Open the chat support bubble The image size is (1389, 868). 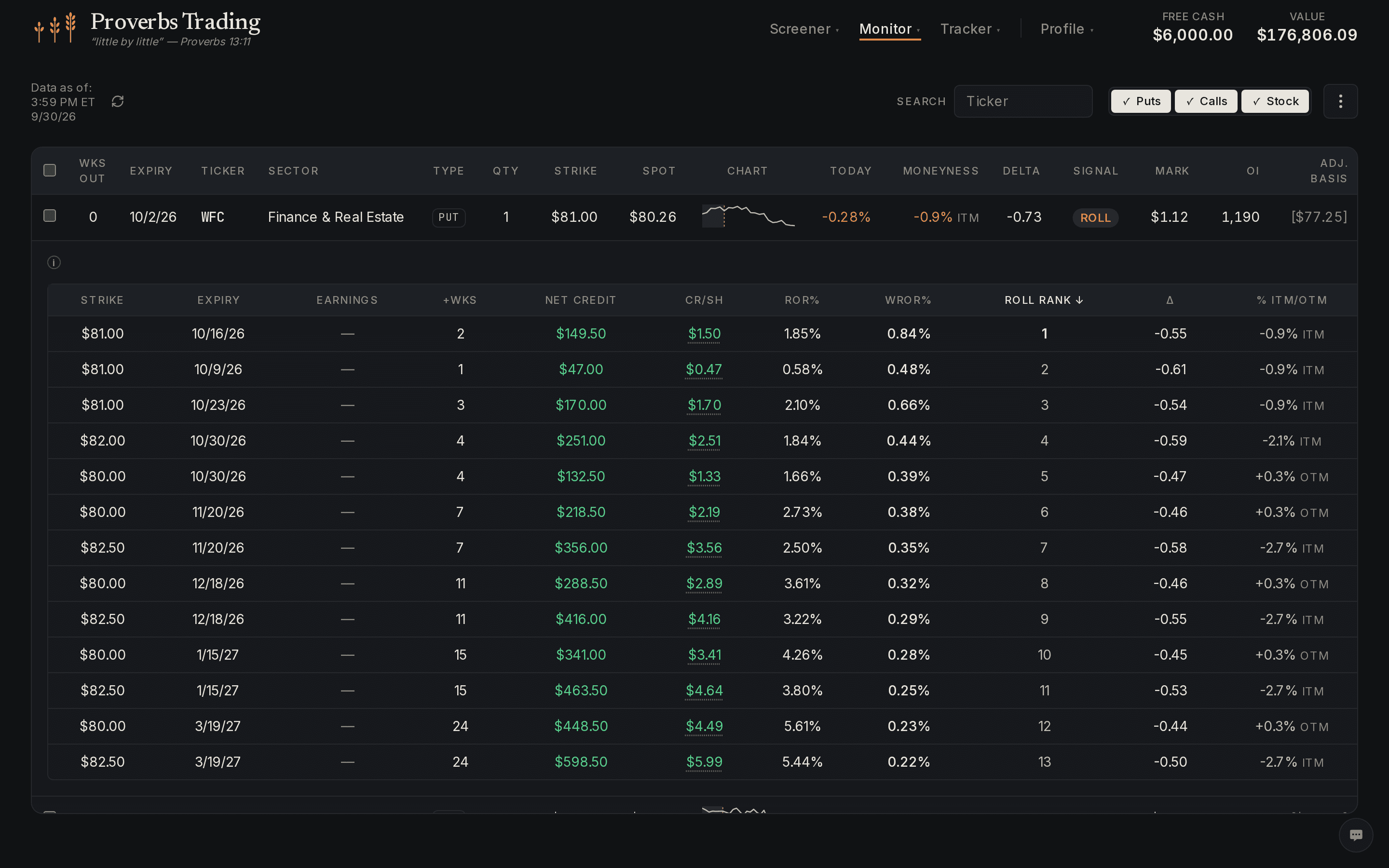pos(1356,835)
